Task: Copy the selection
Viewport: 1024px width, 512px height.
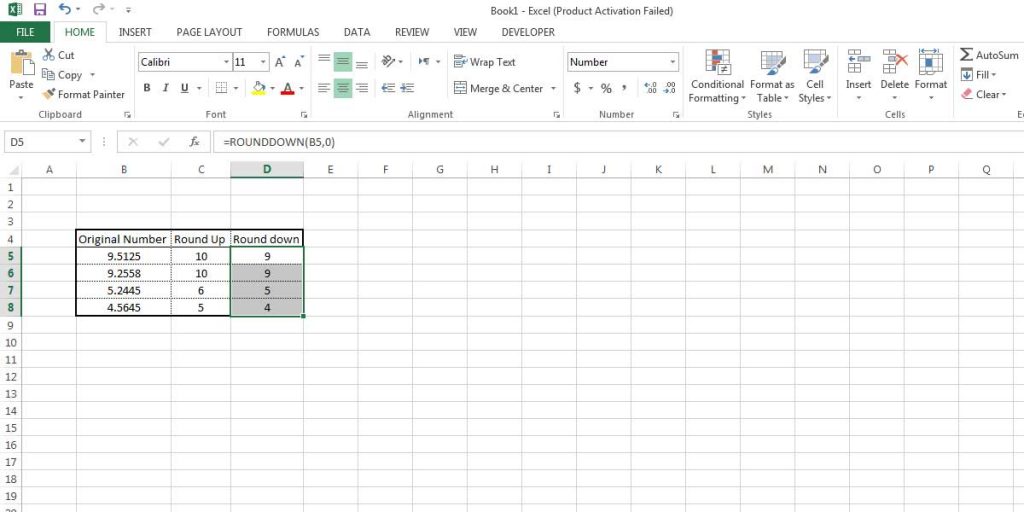Action: pos(62,75)
